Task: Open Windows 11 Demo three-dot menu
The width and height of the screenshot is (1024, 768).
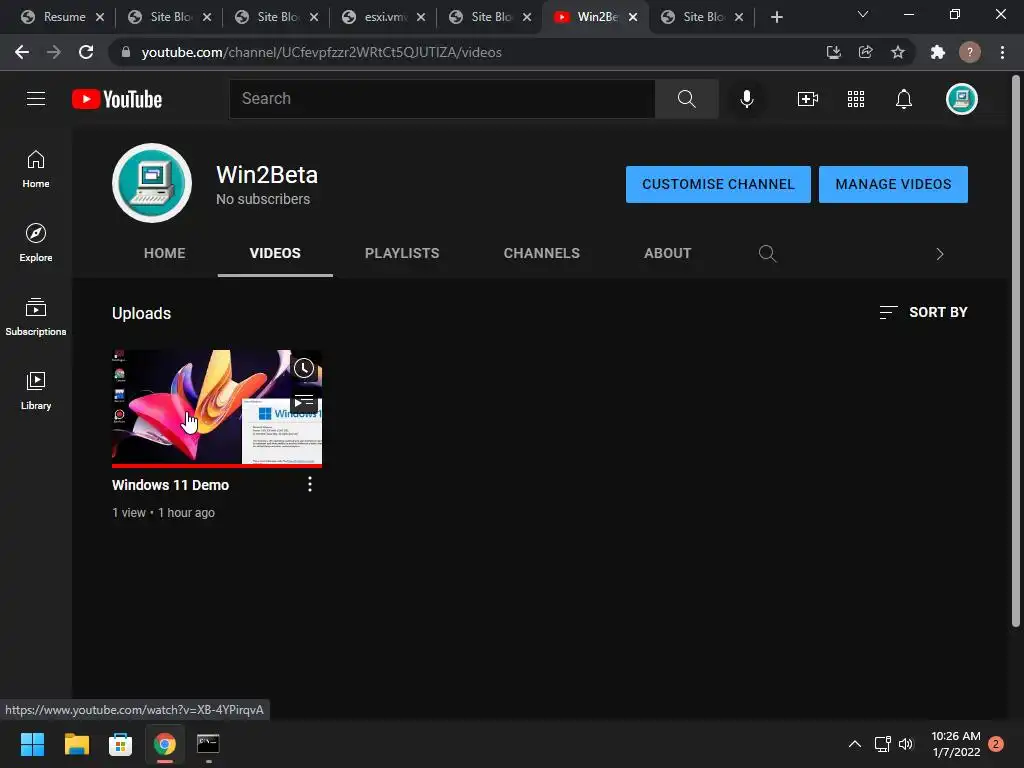Action: tap(310, 485)
